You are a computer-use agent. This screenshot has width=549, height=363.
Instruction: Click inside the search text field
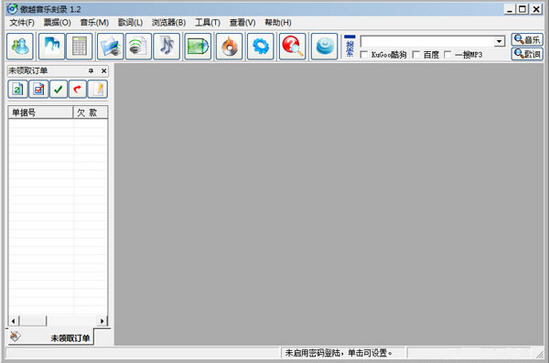point(427,42)
